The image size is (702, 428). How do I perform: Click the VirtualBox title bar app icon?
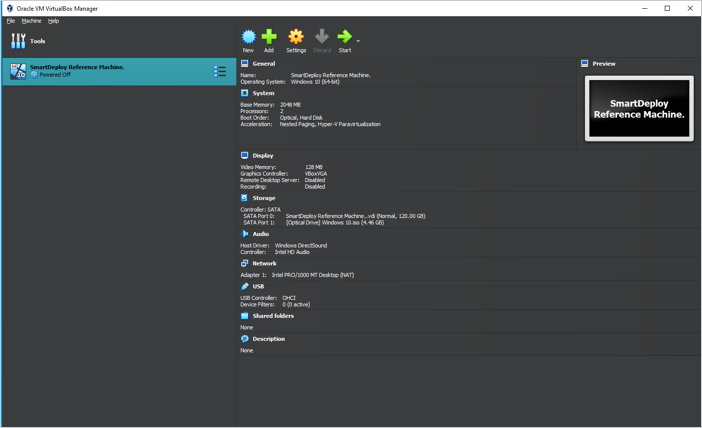[x=9, y=9]
